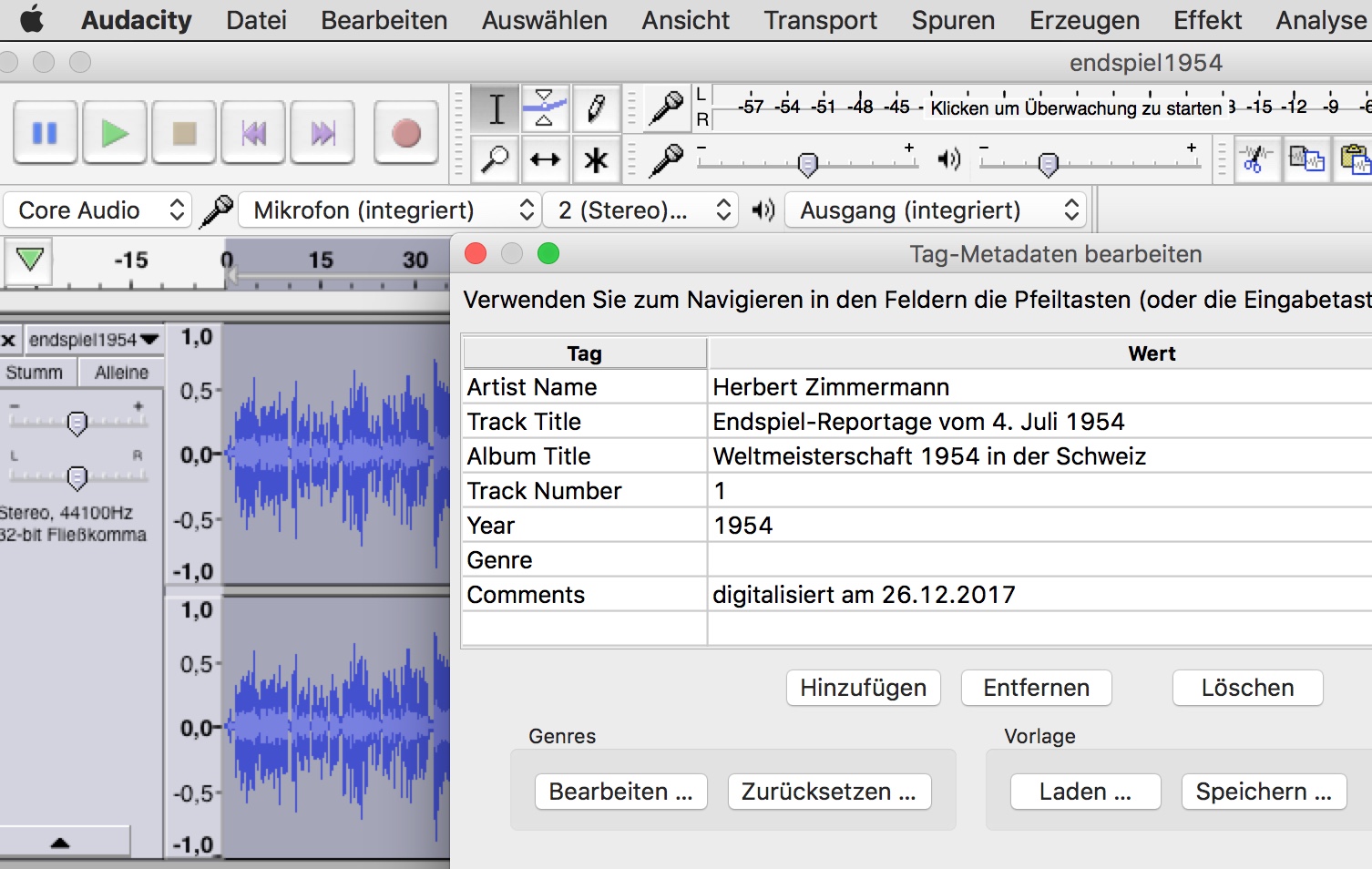Image resolution: width=1372 pixels, height=869 pixels.
Task: Click meter to start monitoring
Action: pos(1076,107)
